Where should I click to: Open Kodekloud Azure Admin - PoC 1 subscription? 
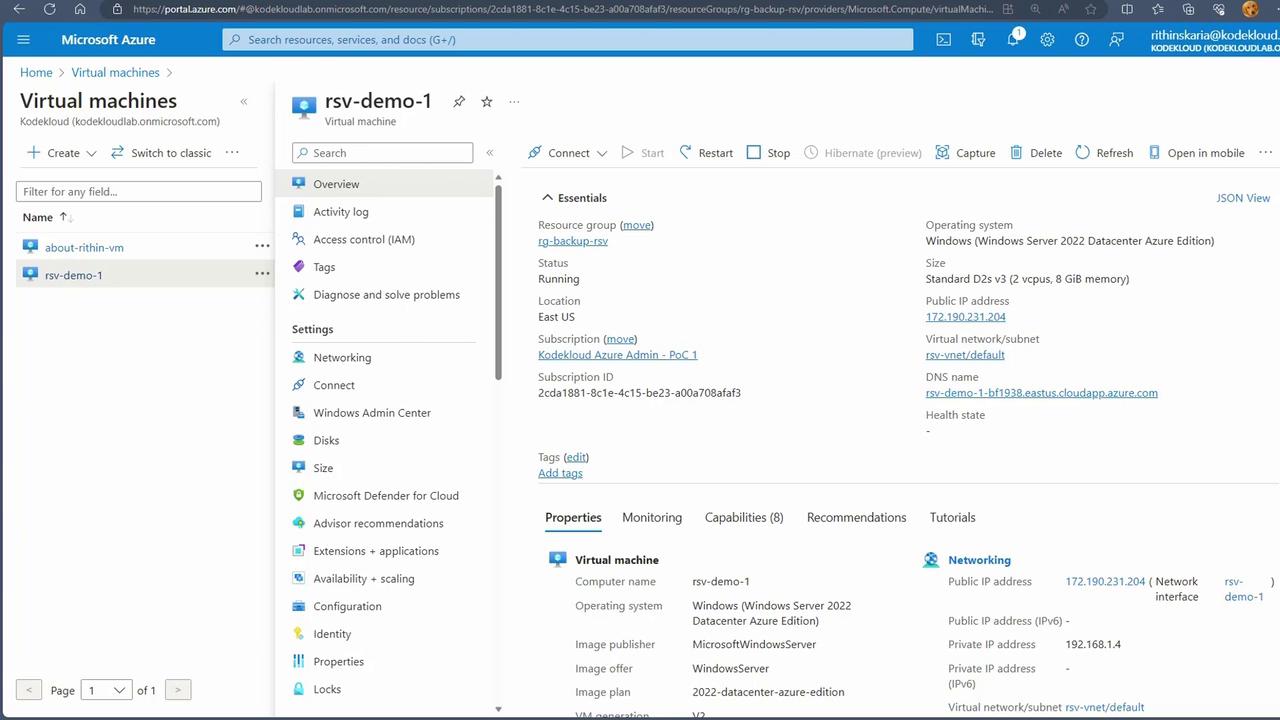pyautogui.click(x=618, y=355)
